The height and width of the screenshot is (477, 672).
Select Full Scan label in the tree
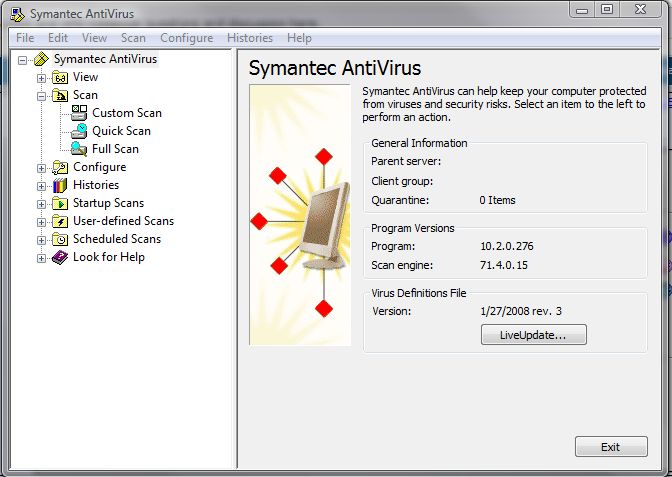(x=115, y=149)
